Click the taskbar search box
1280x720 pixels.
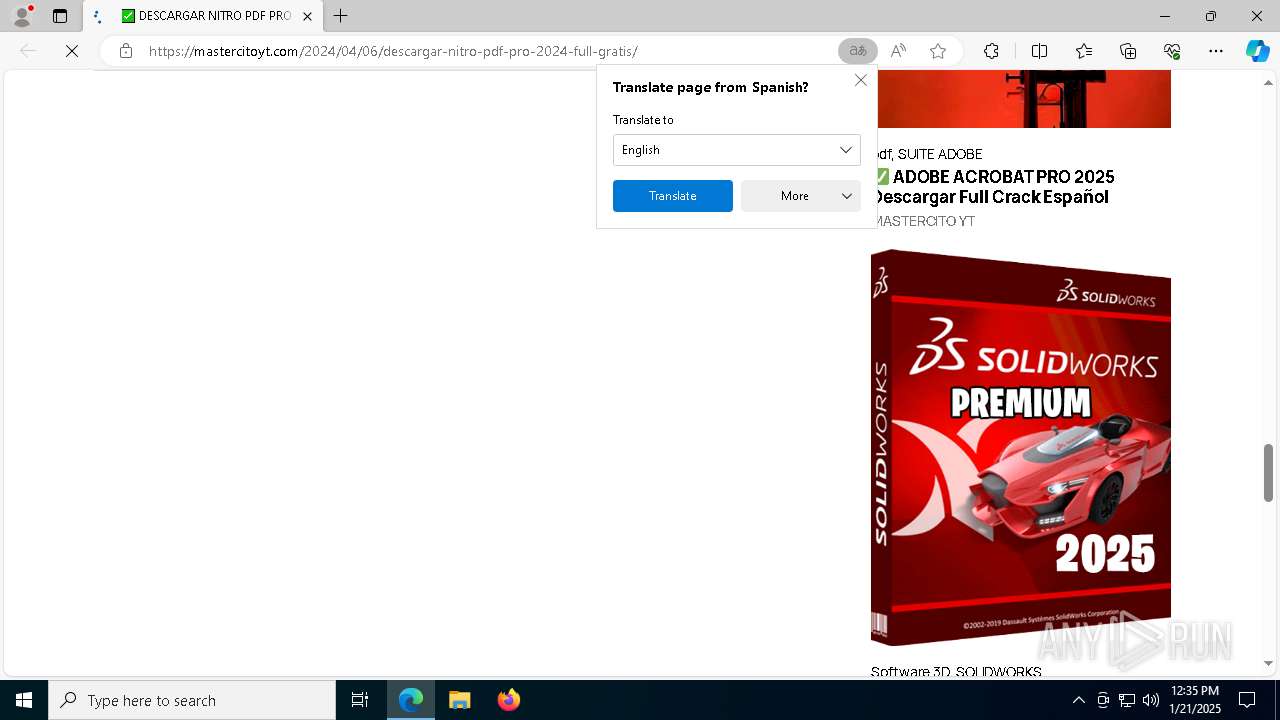point(192,700)
